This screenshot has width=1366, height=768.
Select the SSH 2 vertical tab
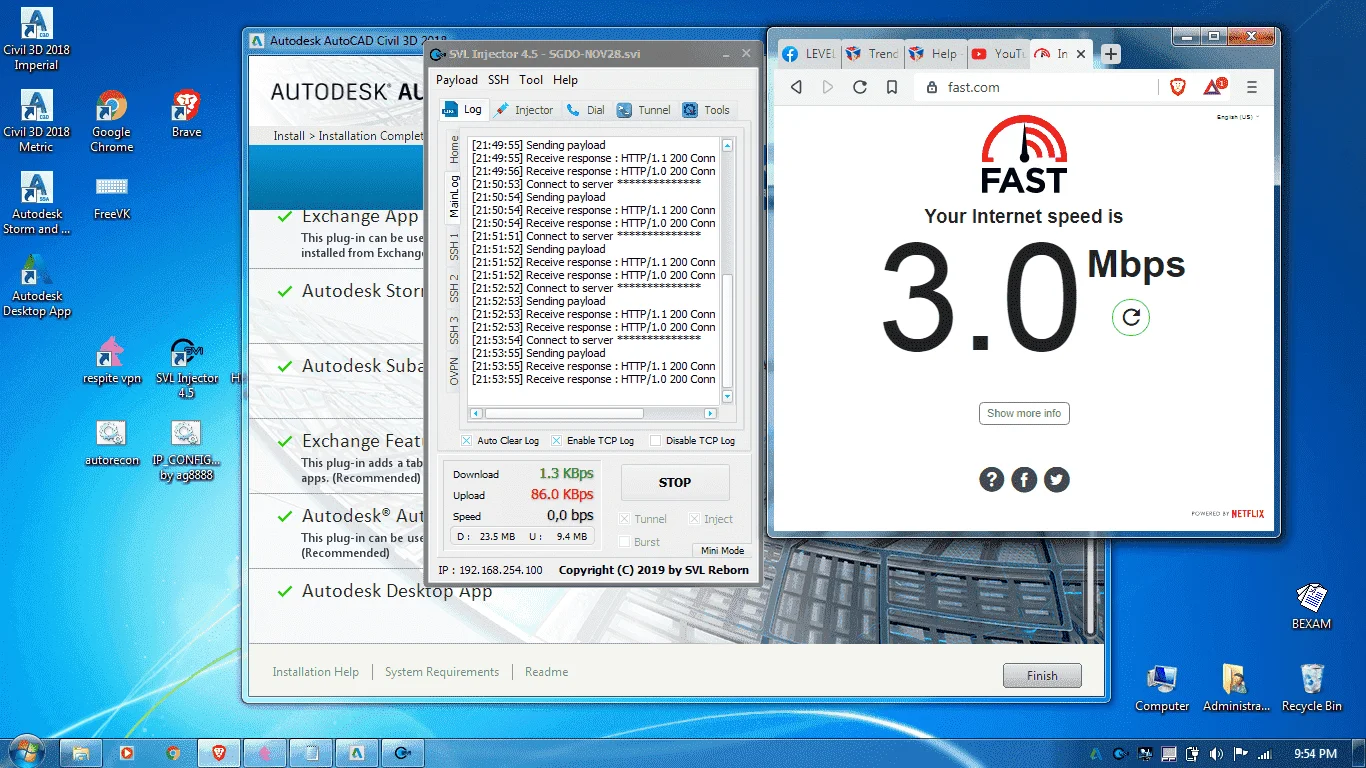tap(454, 287)
